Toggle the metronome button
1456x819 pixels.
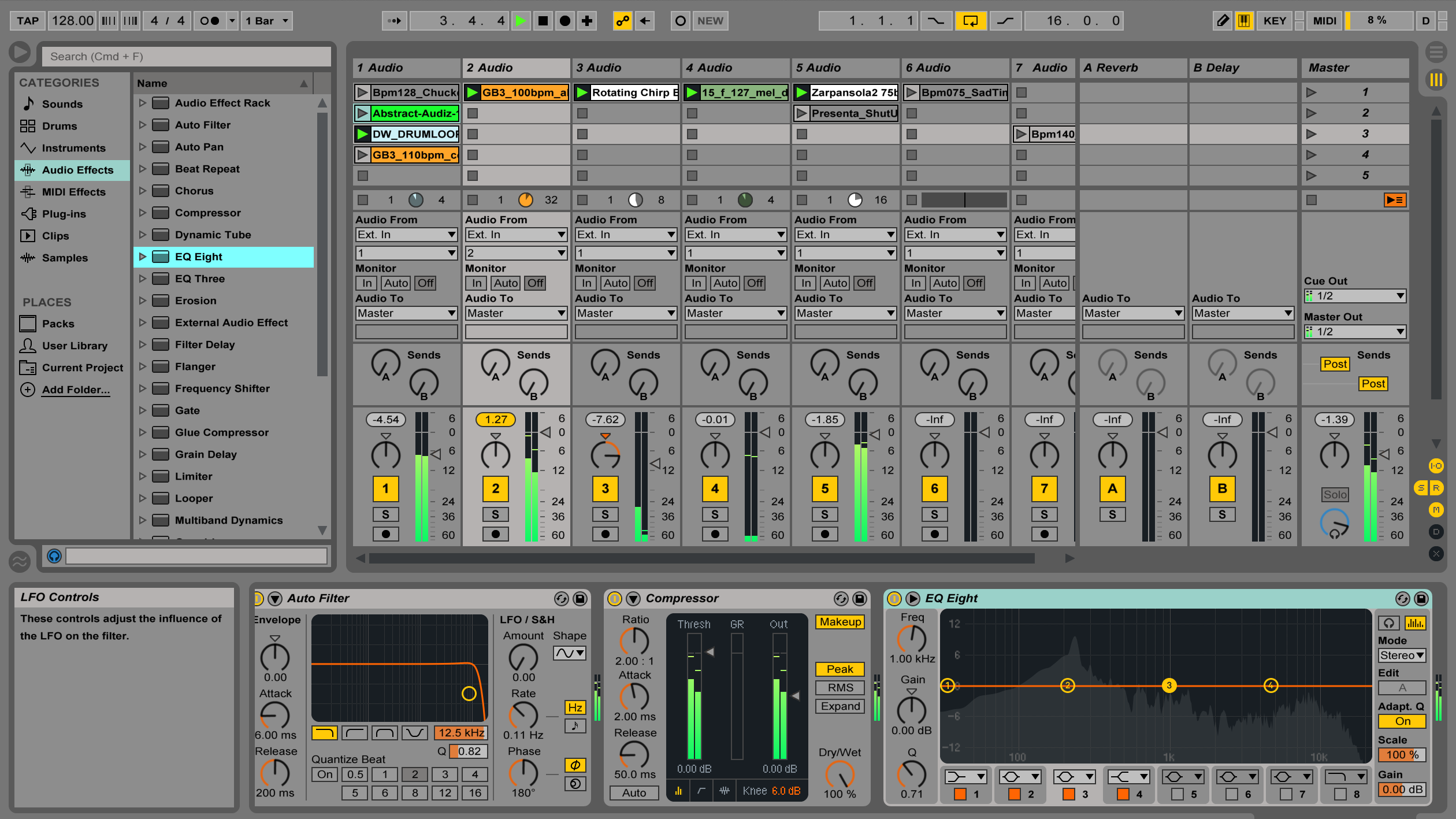point(210,21)
